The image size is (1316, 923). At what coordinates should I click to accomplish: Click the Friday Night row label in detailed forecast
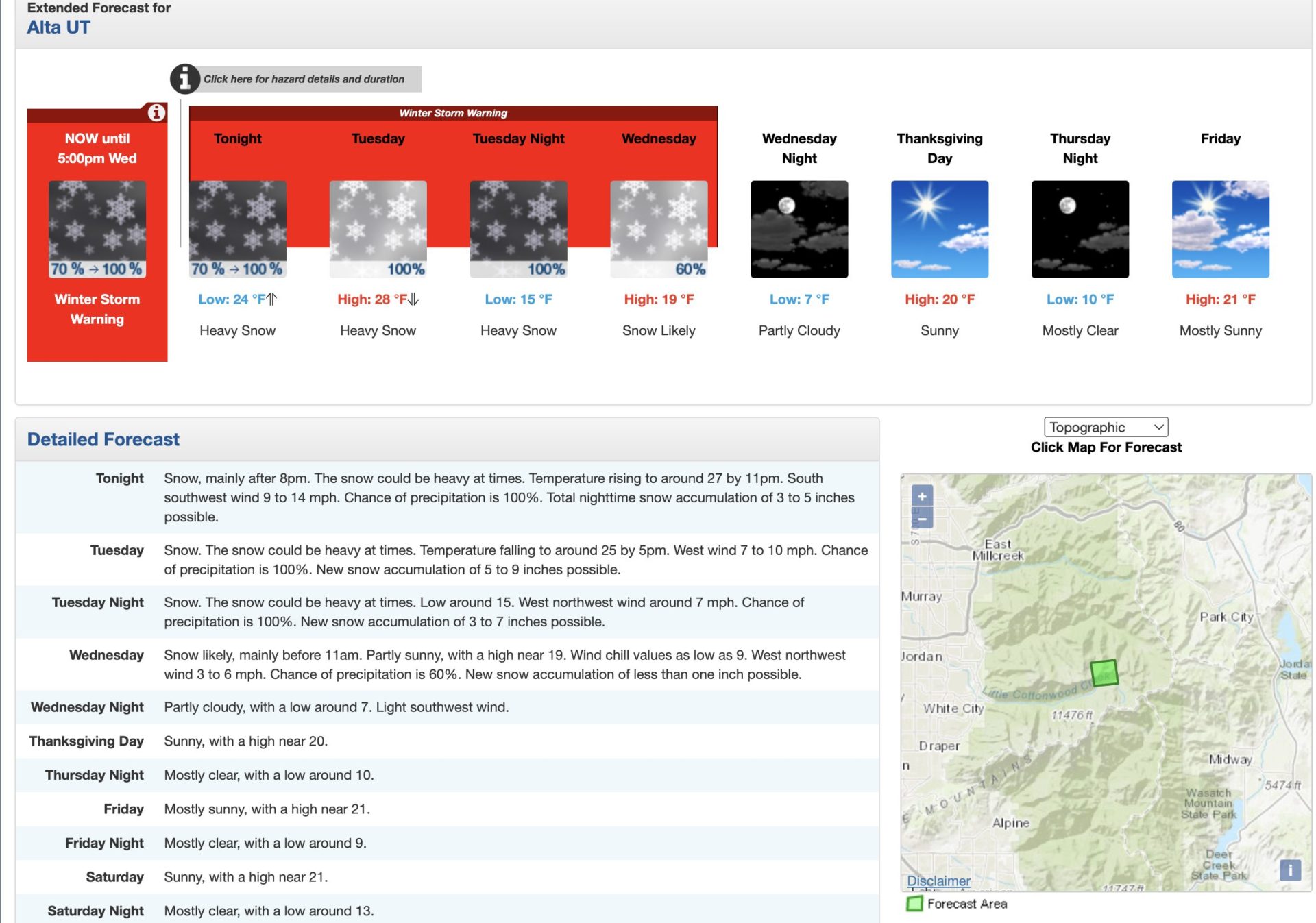click(x=104, y=843)
